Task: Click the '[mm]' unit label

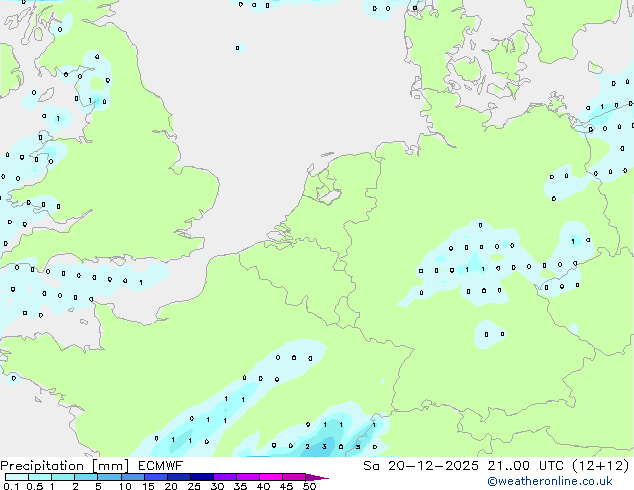Action: click(110, 466)
